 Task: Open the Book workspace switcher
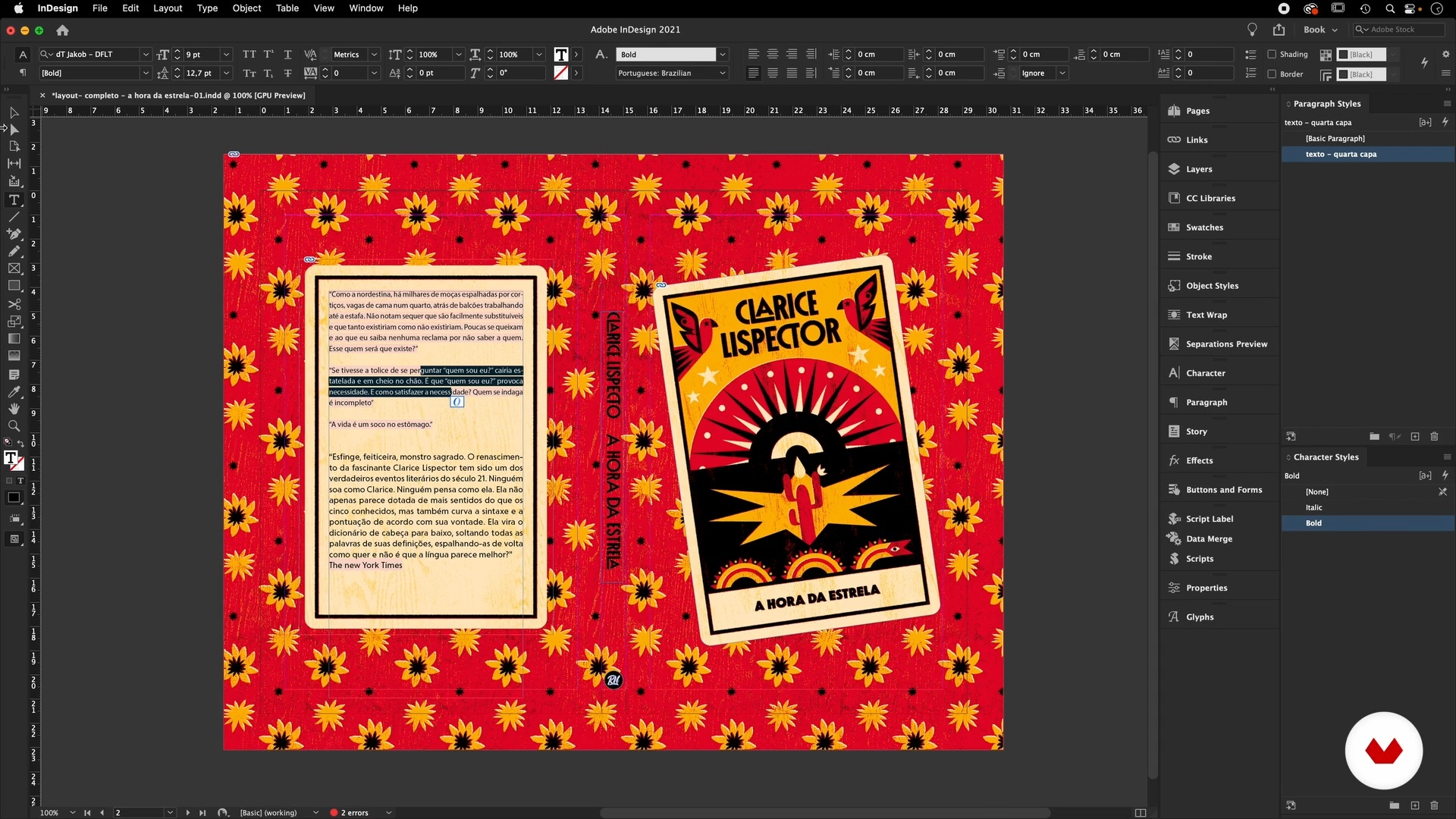point(1320,30)
